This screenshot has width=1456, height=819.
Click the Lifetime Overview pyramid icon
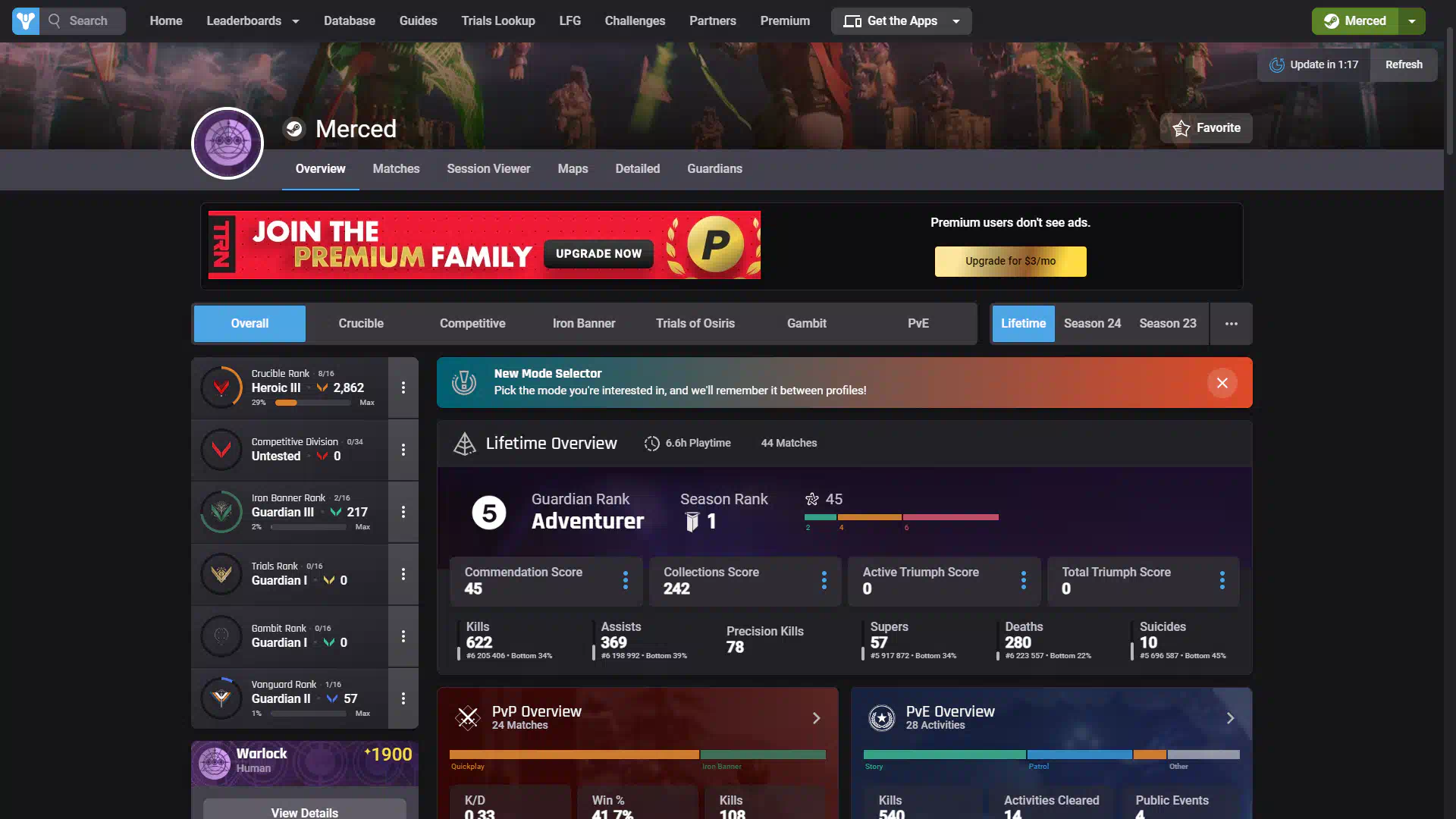(464, 444)
